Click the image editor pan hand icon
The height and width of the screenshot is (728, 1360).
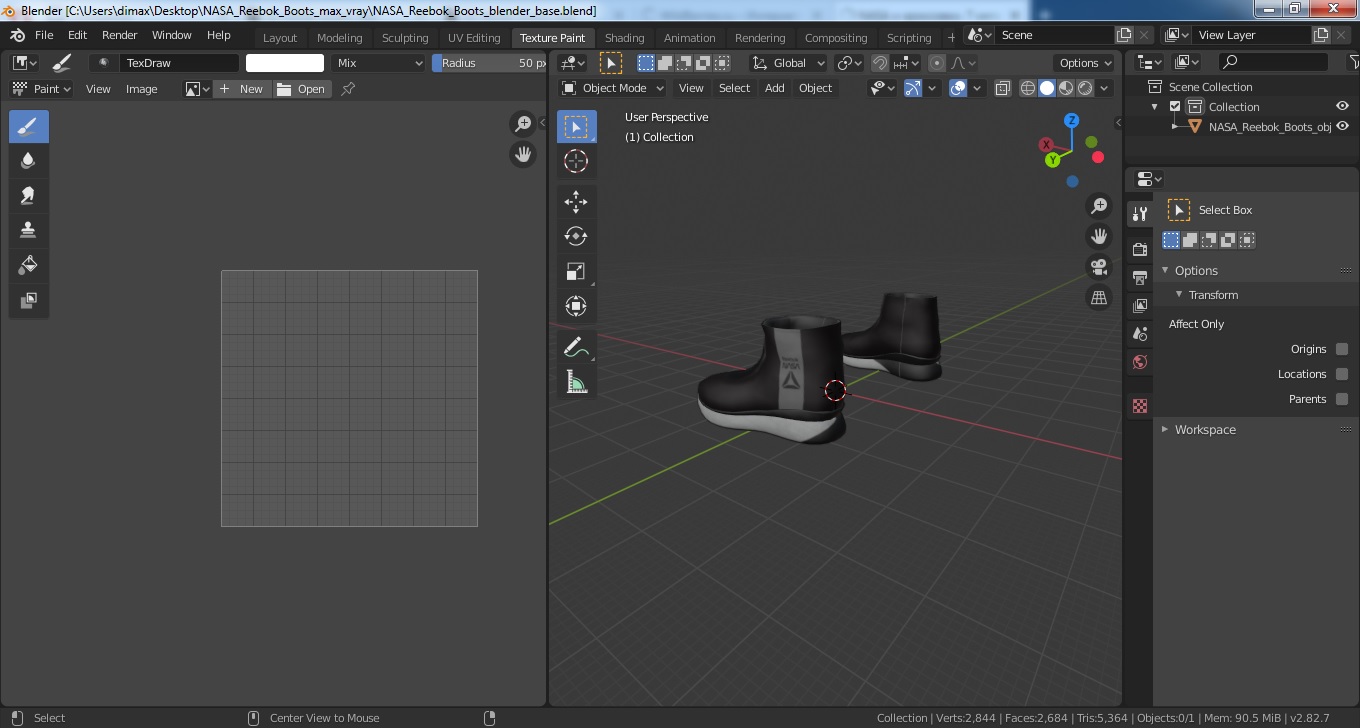coord(522,154)
